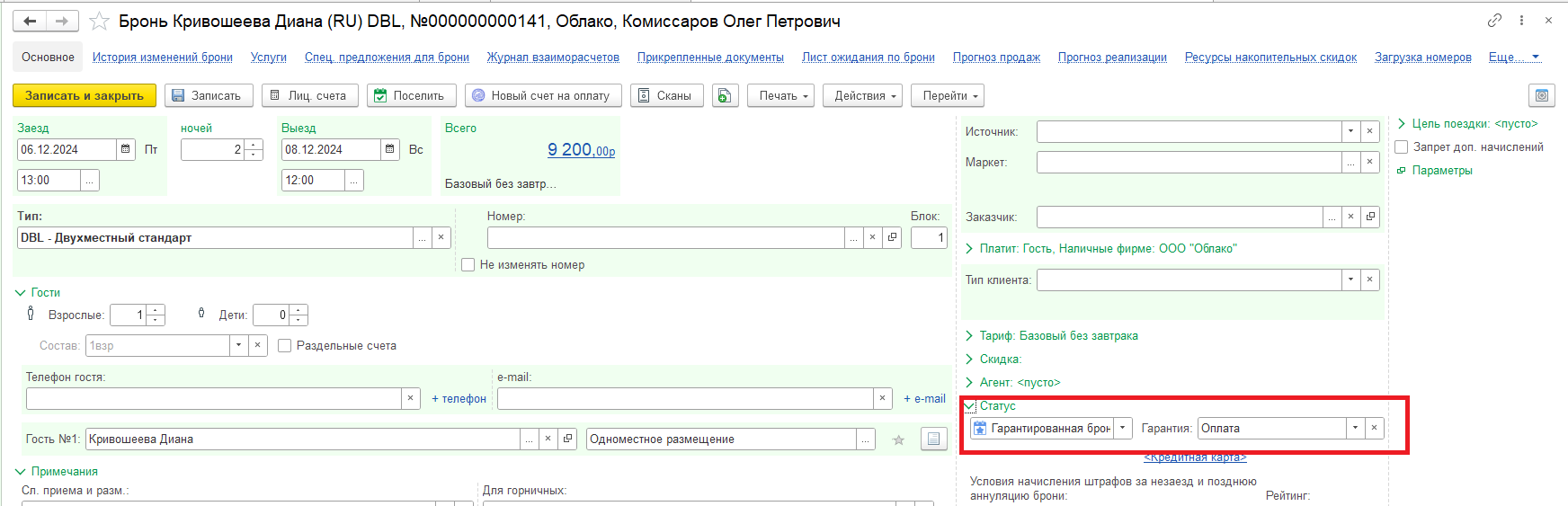Open the Печать dropdown menu
Viewport: 1568px width, 506px height.
click(x=781, y=95)
